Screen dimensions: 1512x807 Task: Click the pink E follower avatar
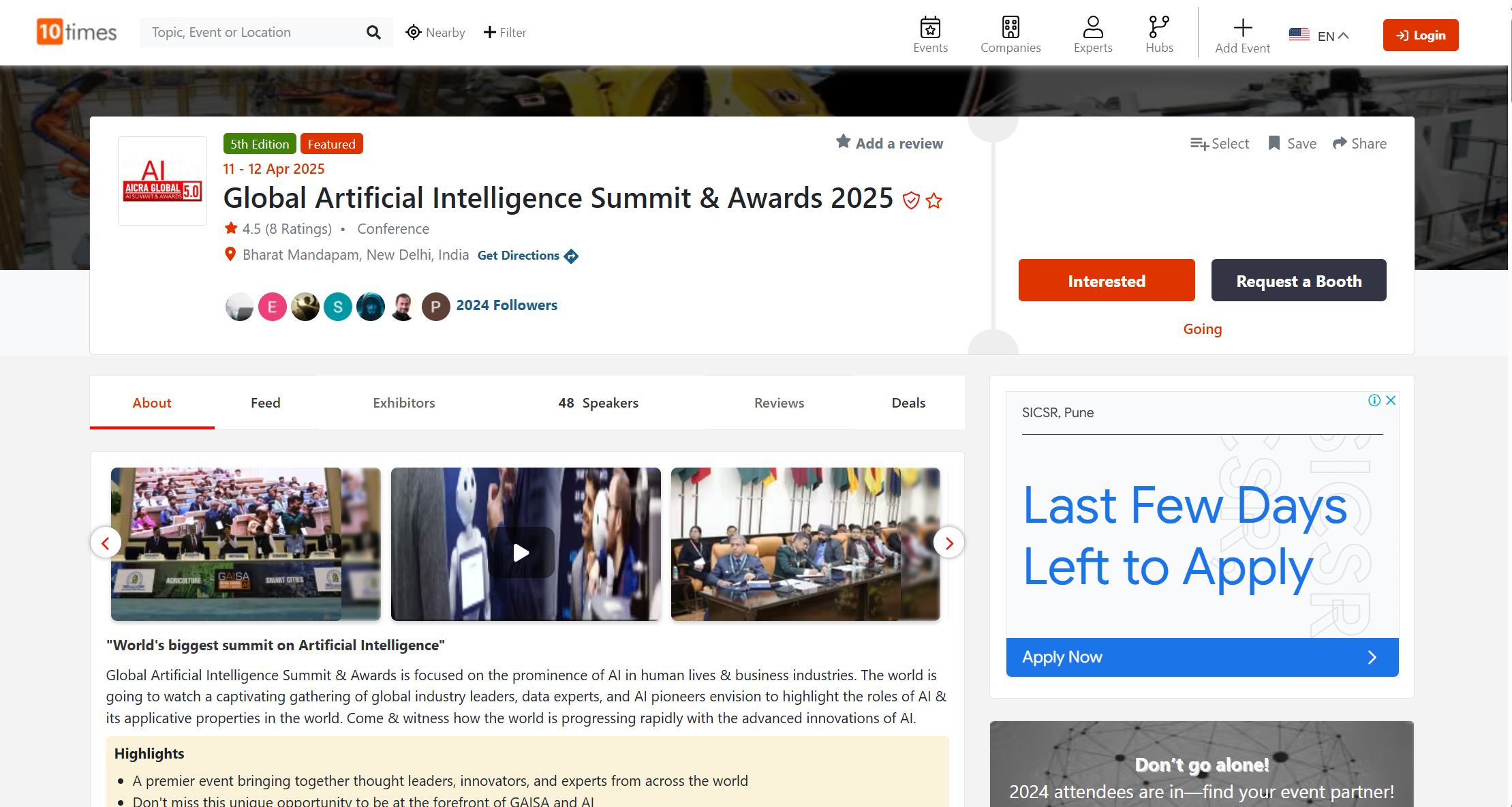(x=272, y=307)
